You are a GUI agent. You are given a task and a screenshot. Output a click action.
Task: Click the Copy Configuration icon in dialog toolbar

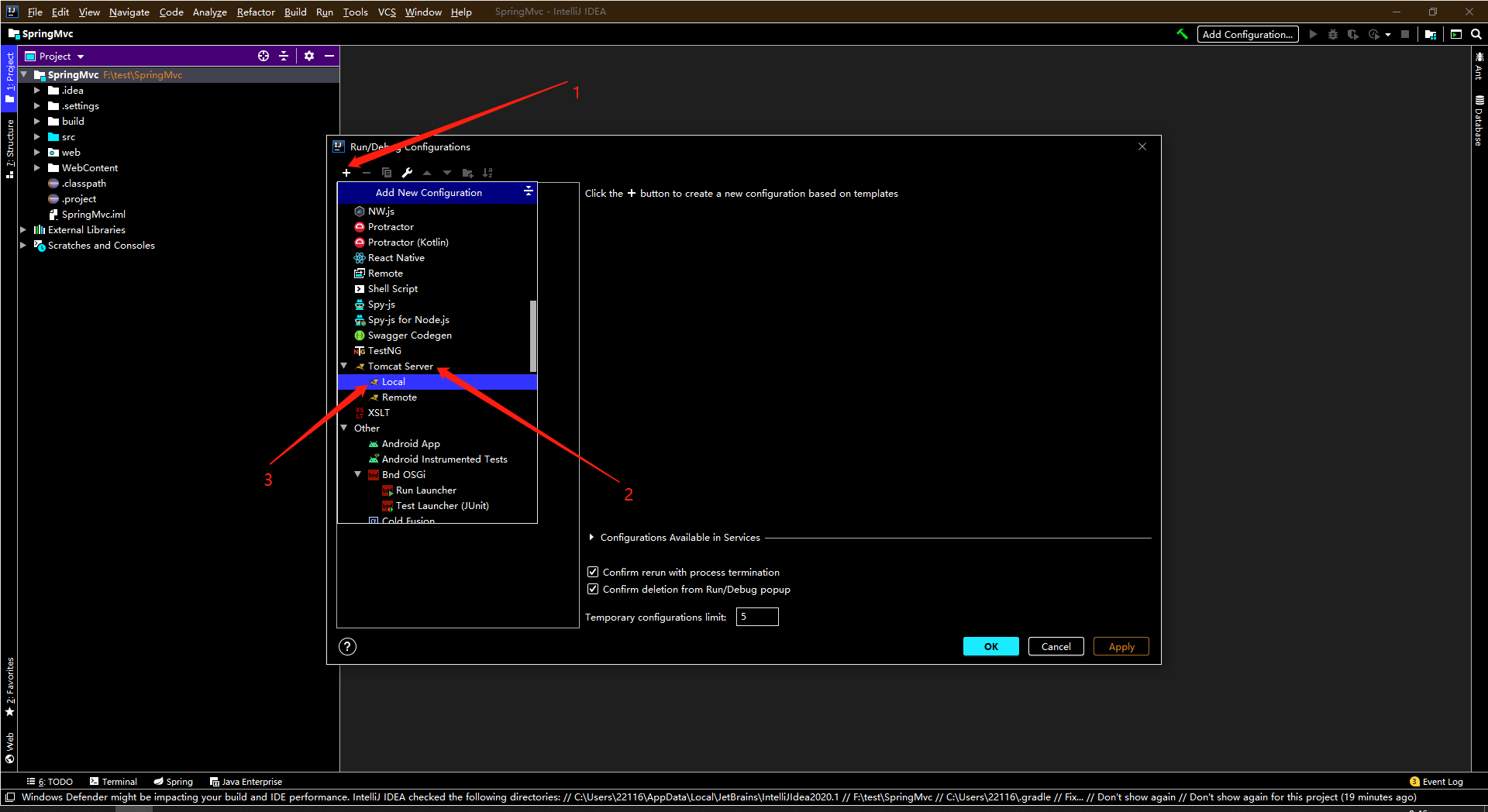387,173
